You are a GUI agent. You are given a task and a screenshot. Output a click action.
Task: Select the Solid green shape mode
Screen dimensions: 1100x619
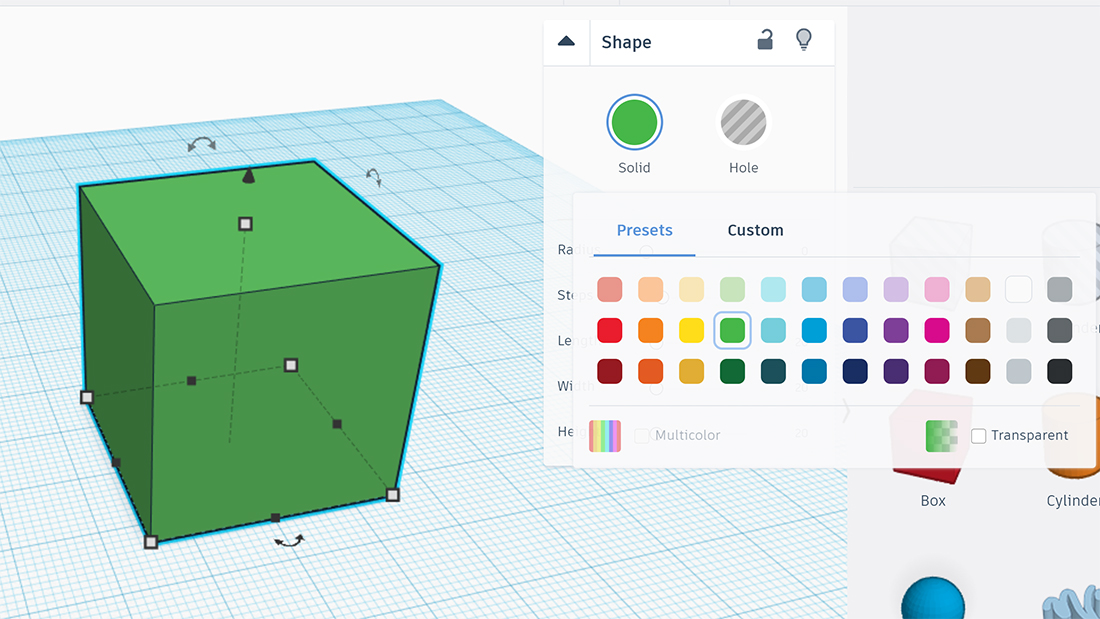pos(634,123)
